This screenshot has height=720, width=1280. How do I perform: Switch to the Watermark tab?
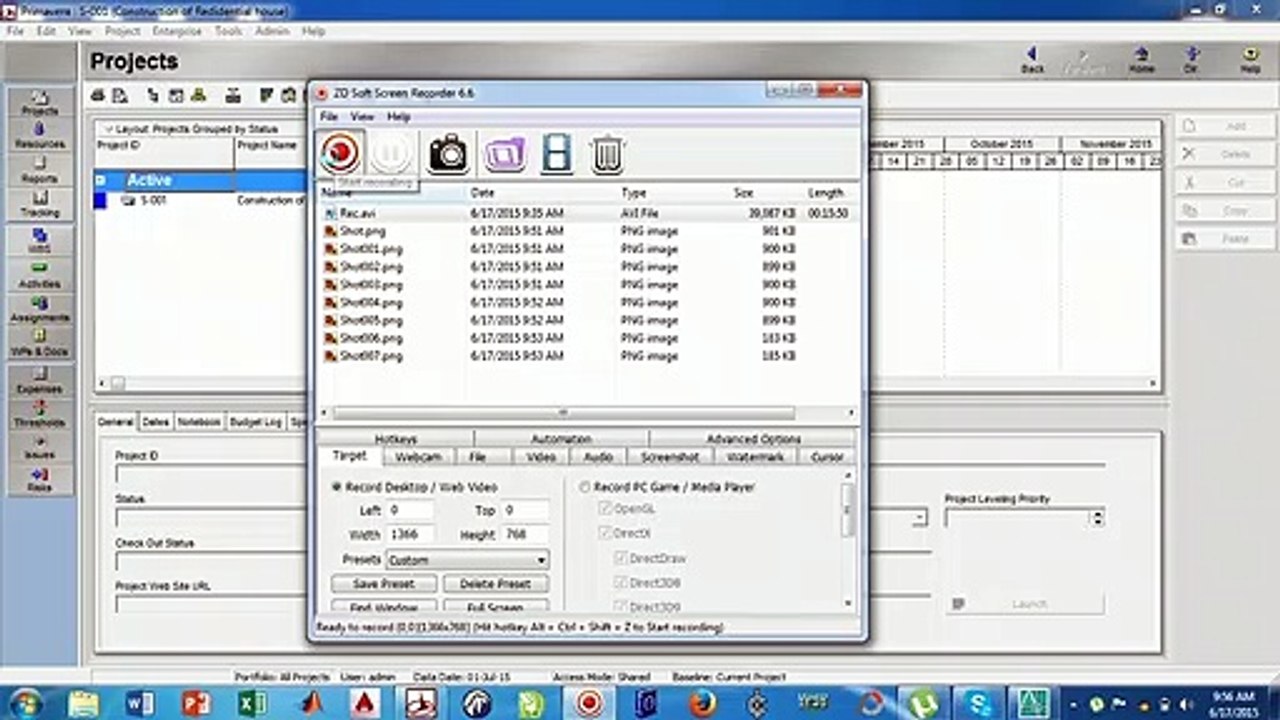point(755,456)
